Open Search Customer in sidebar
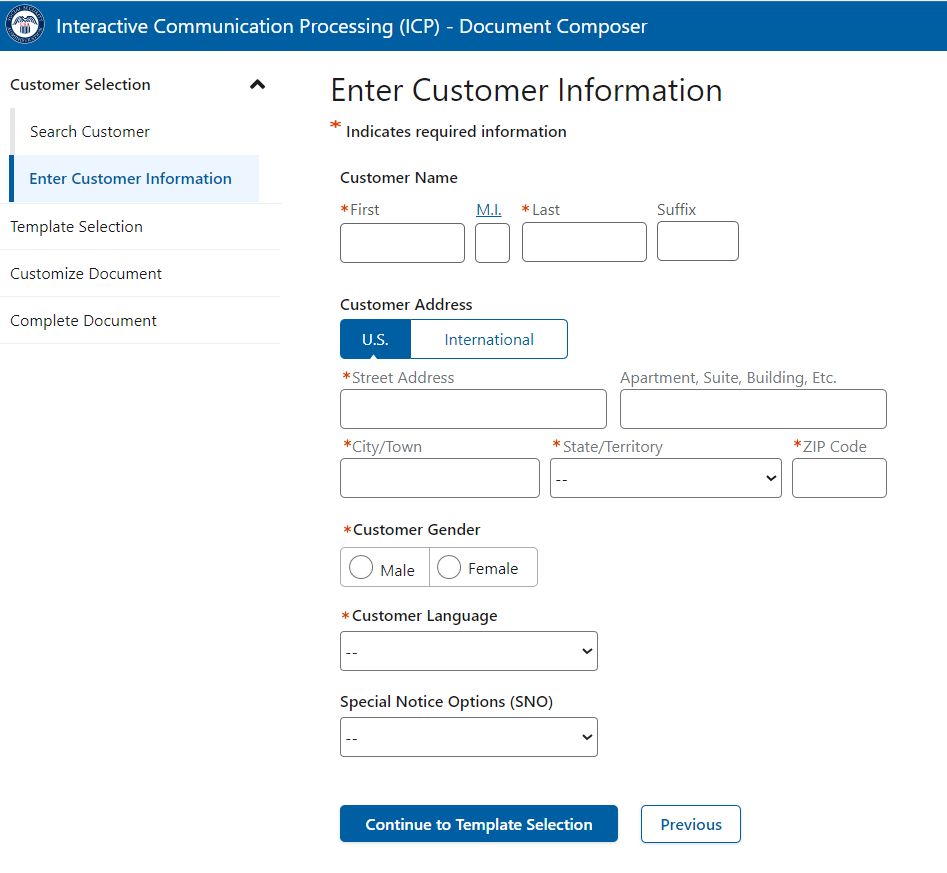Viewport: 947px width, 873px height. pos(90,132)
